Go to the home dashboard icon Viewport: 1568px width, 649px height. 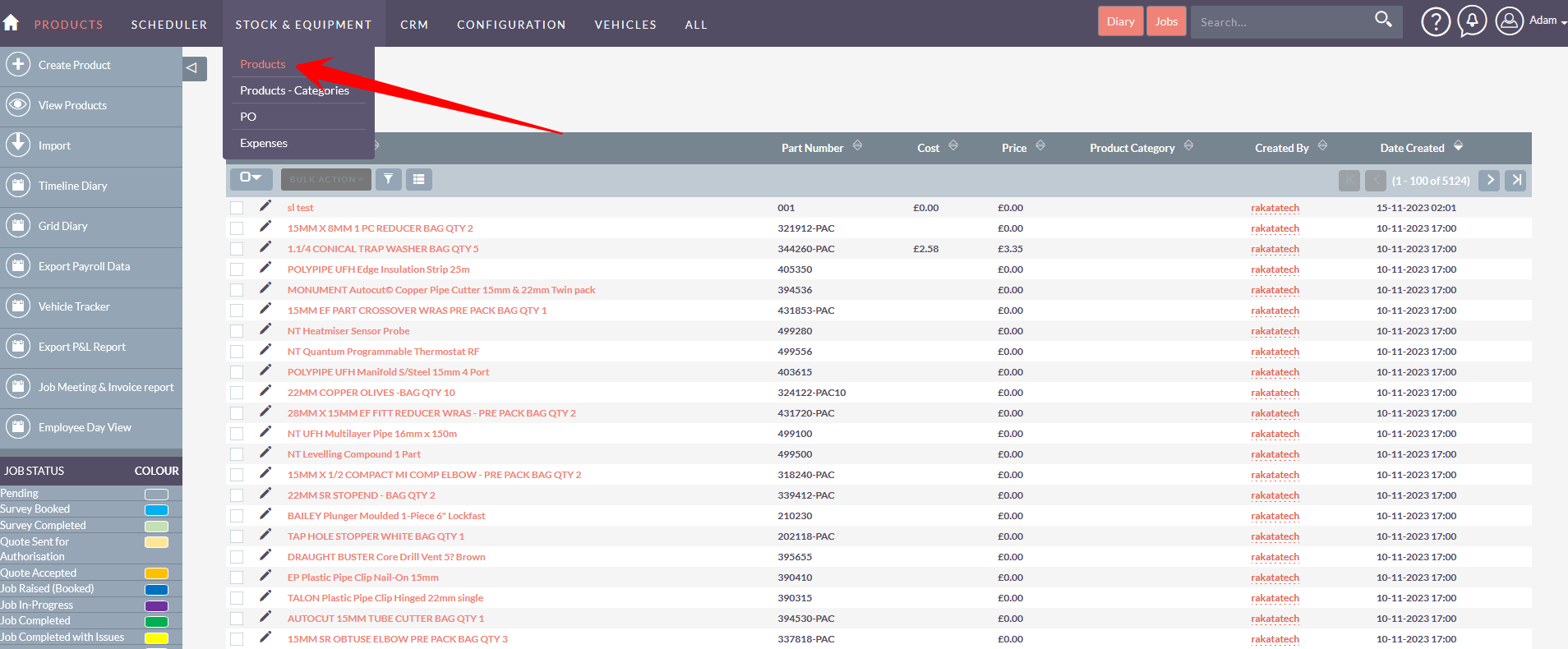[x=11, y=22]
